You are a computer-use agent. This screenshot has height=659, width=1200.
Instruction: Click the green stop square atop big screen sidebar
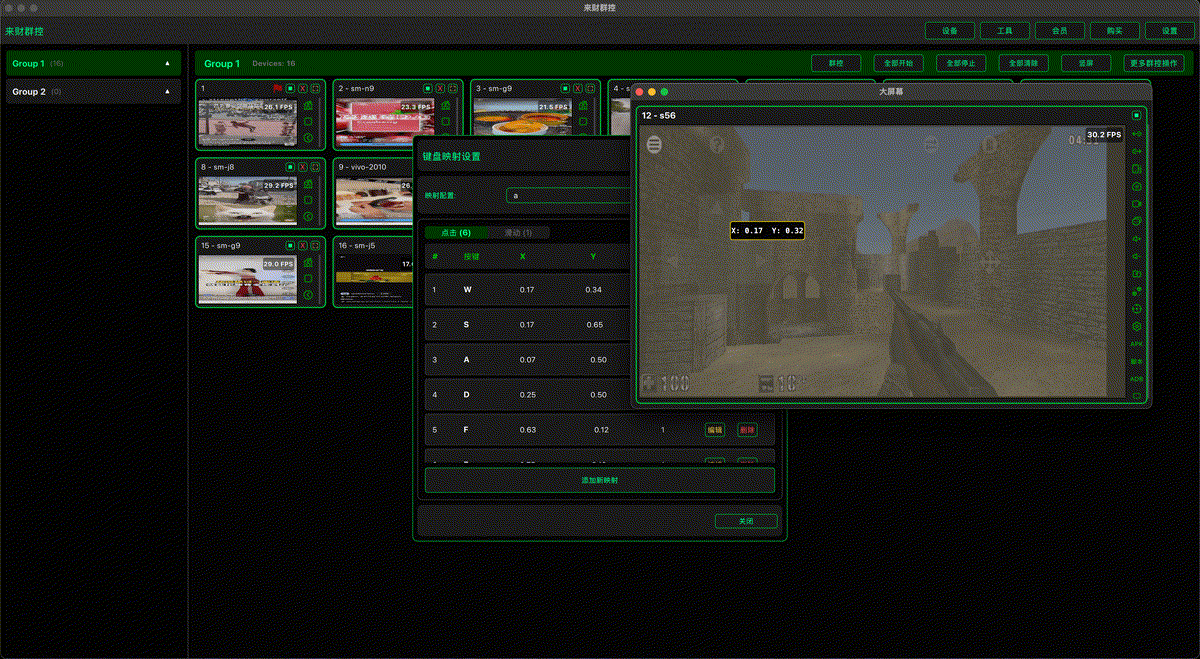(x=1136, y=116)
